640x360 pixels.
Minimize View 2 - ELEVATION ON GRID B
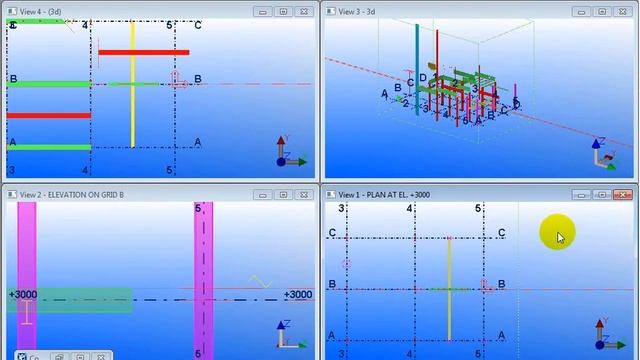click(x=262, y=195)
